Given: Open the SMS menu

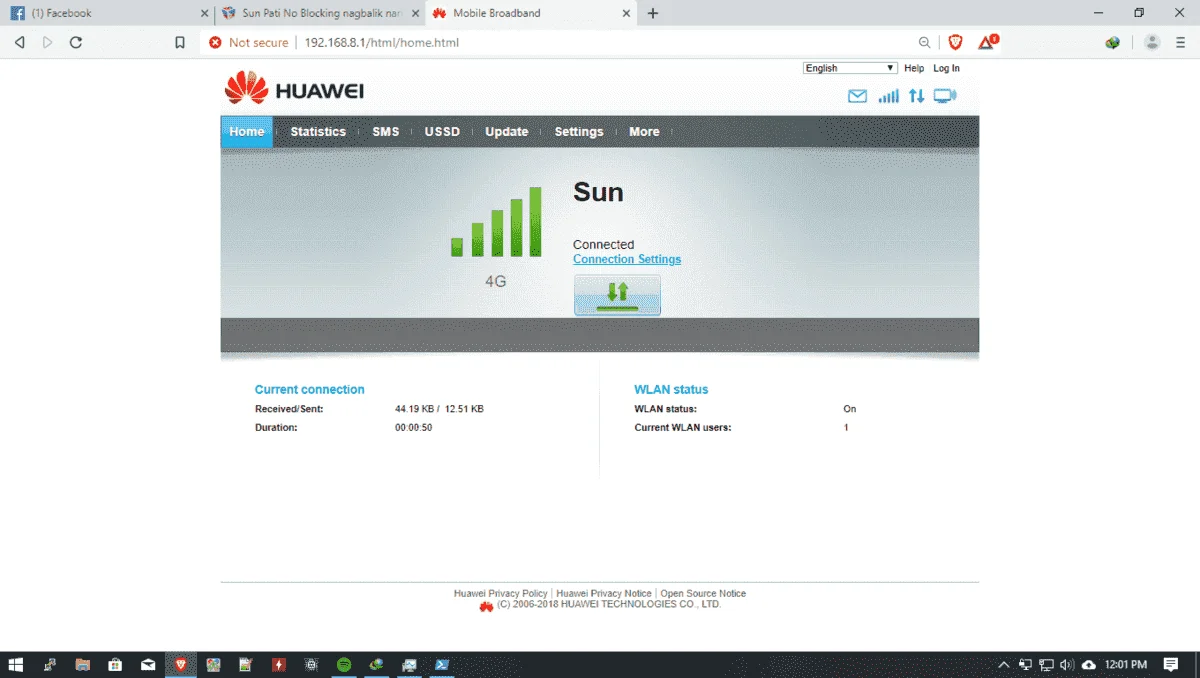Looking at the screenshot, I should [385, 132].
